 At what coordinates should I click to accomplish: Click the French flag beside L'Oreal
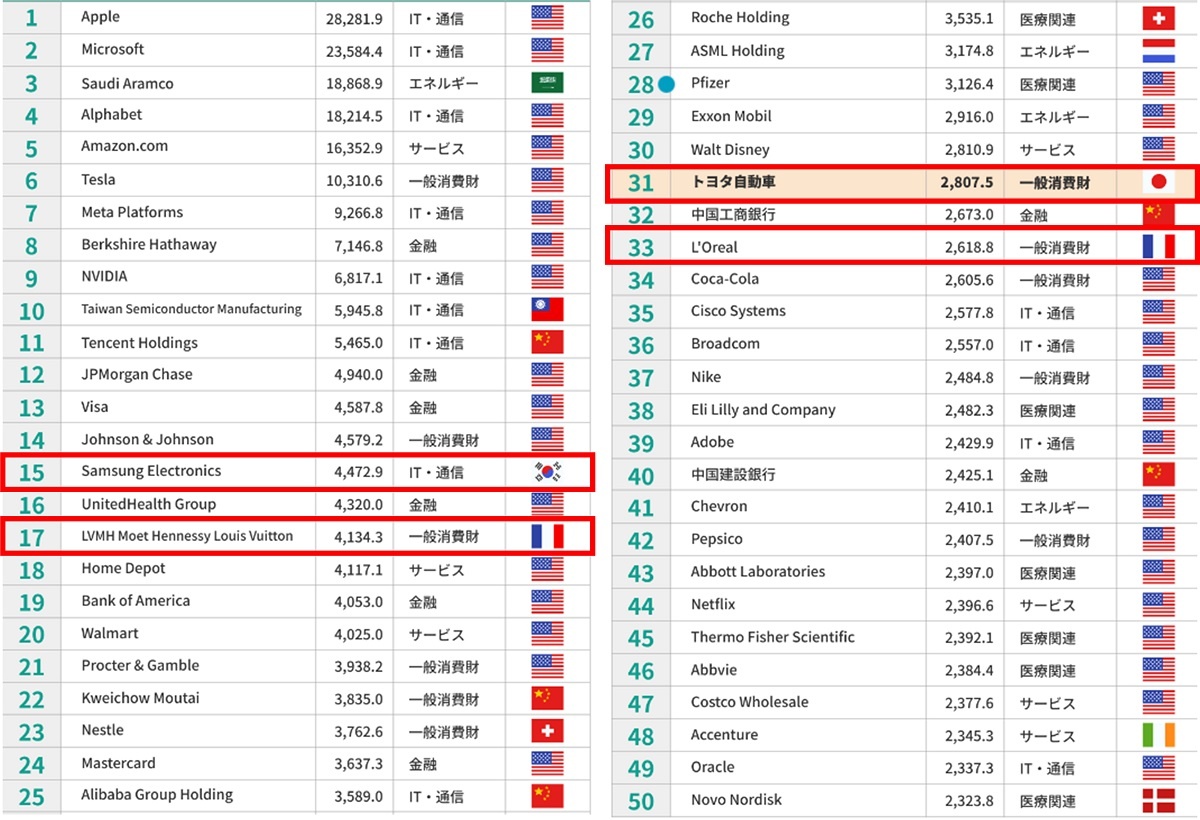1158,247
